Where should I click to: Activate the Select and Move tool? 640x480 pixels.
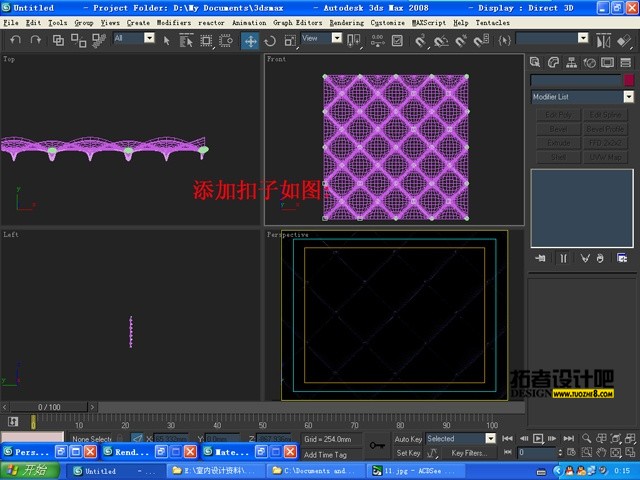coord(250,41)
